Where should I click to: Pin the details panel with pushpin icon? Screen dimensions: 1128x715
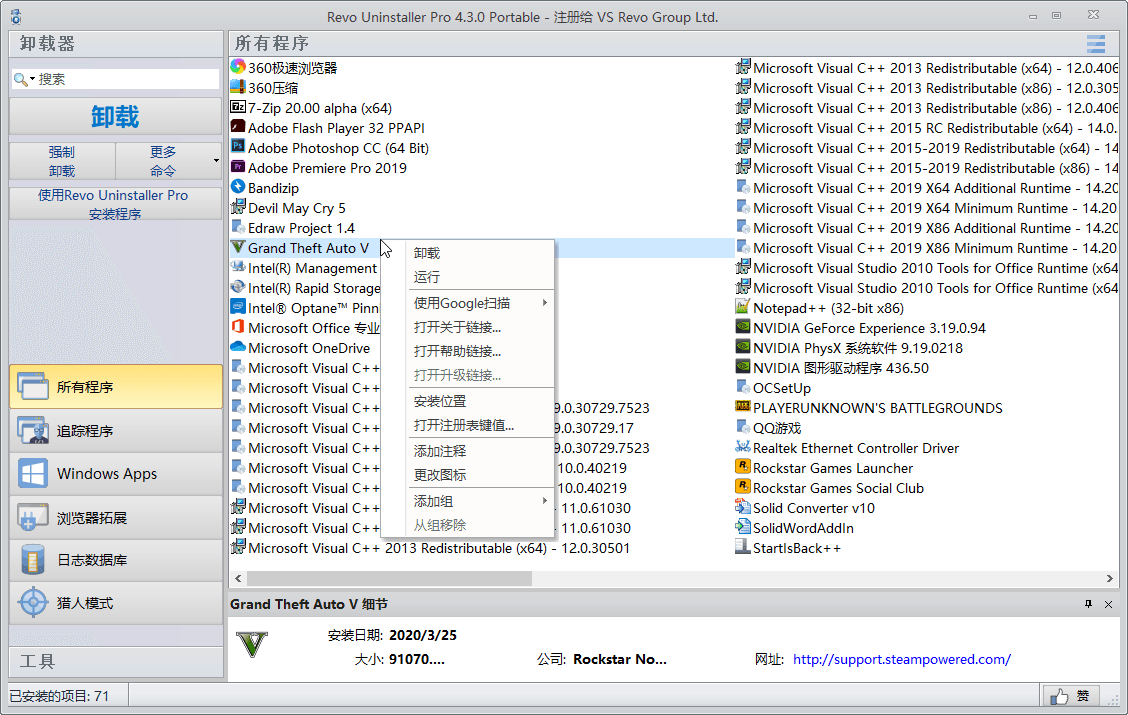coord(1088,605)
